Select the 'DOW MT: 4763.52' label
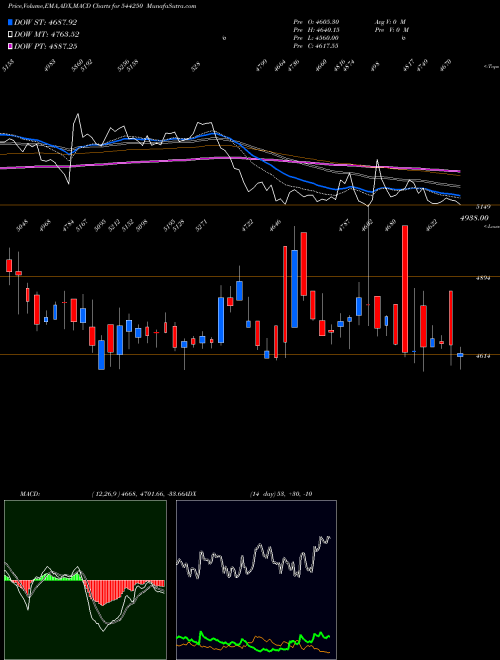Viewport: 500px width, 660px height. (x=47, y=35)
